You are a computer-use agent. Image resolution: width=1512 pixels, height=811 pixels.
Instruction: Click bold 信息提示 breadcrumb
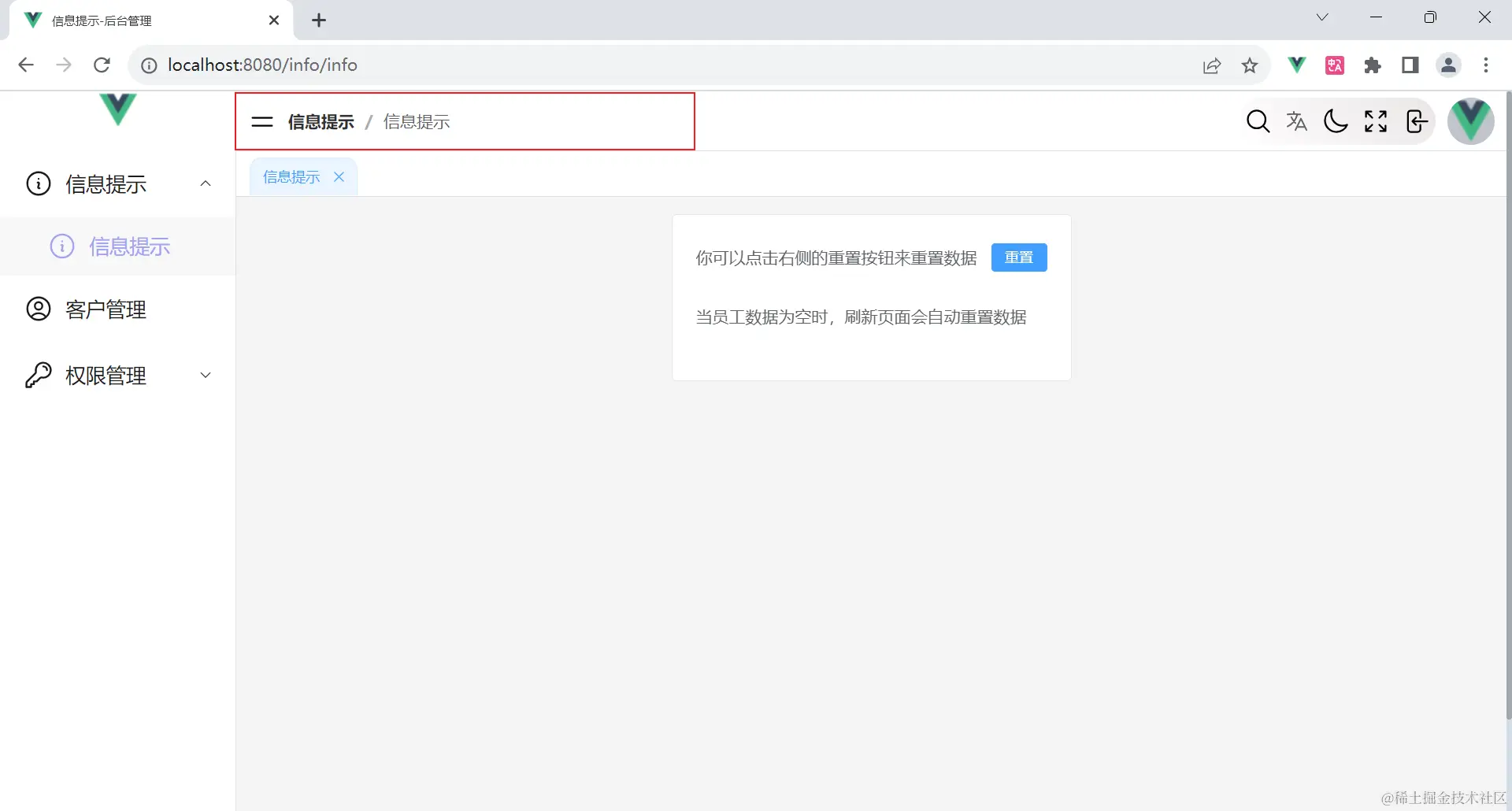[321, 122]
